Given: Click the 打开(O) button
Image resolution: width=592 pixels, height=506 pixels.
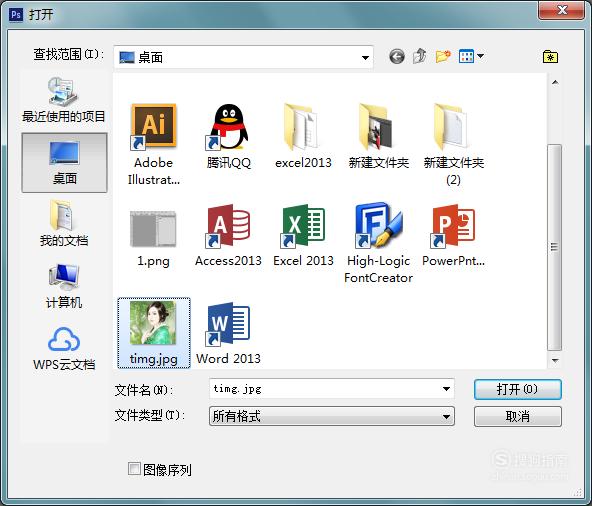Looking at the screenshot, I should click(517, 389).
